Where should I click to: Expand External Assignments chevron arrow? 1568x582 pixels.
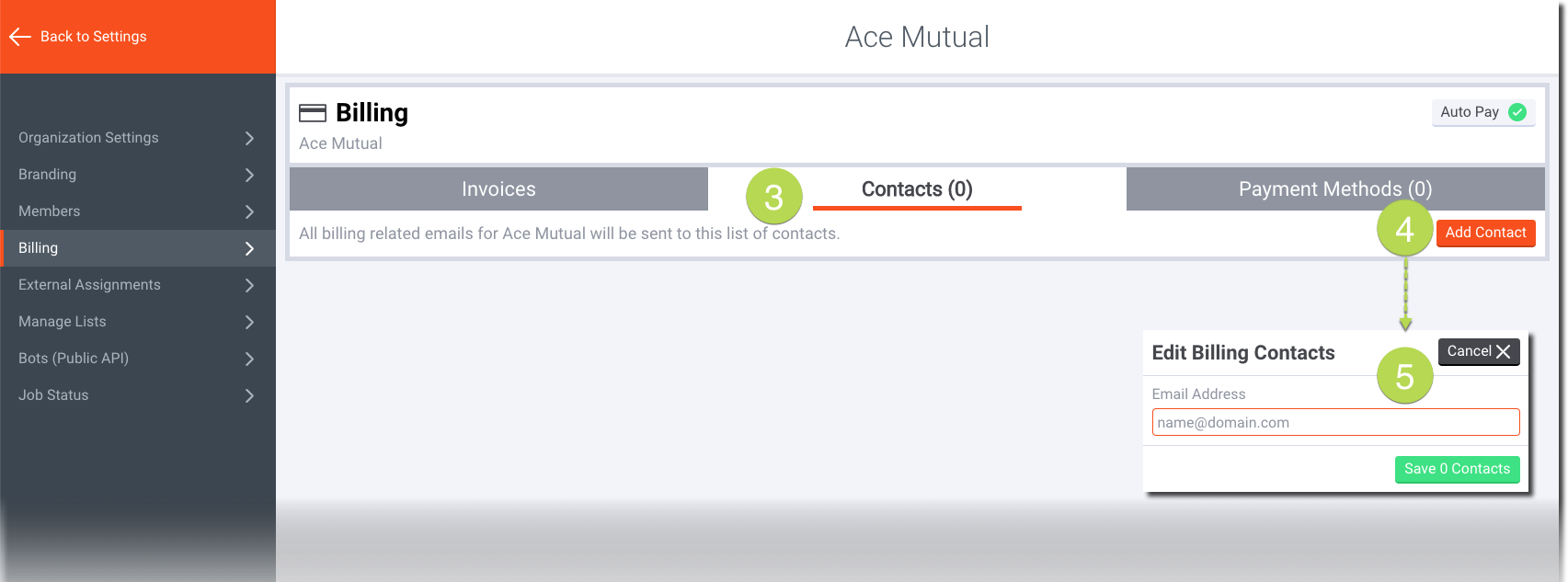(249, 285)
